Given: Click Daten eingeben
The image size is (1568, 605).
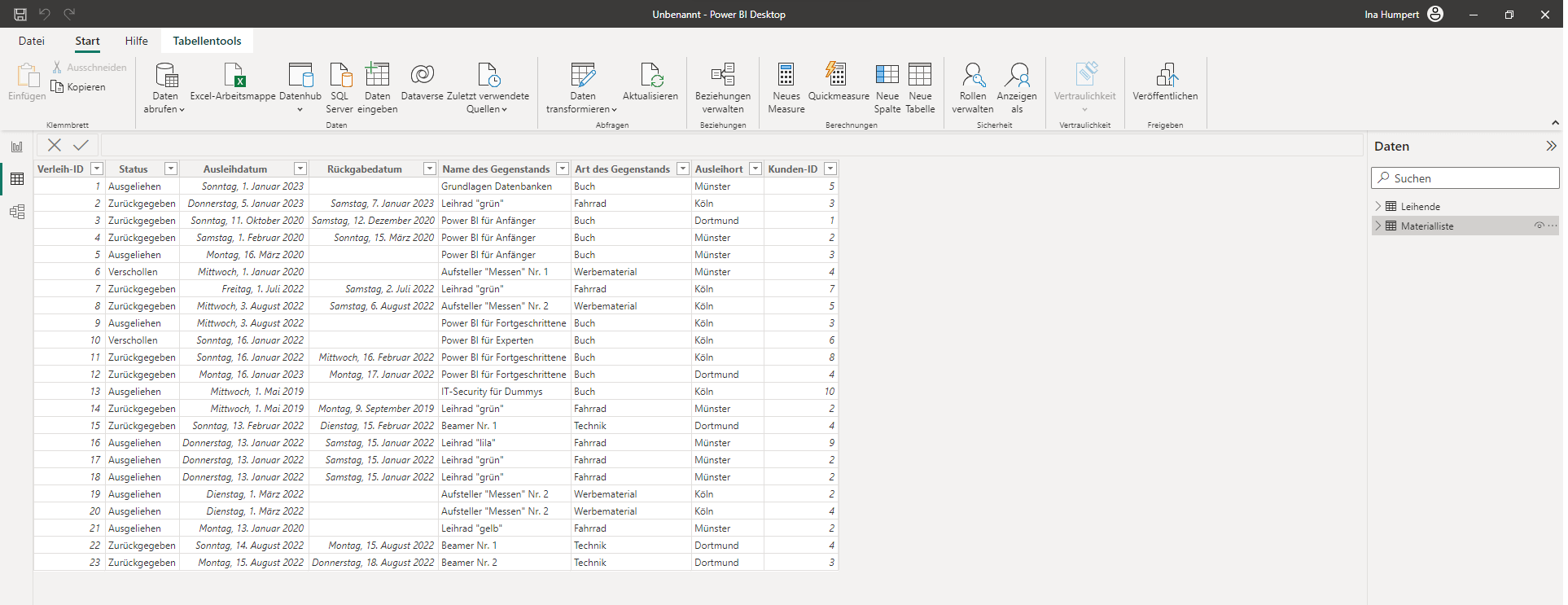Looking at the screenshot, I should point(378,88).
